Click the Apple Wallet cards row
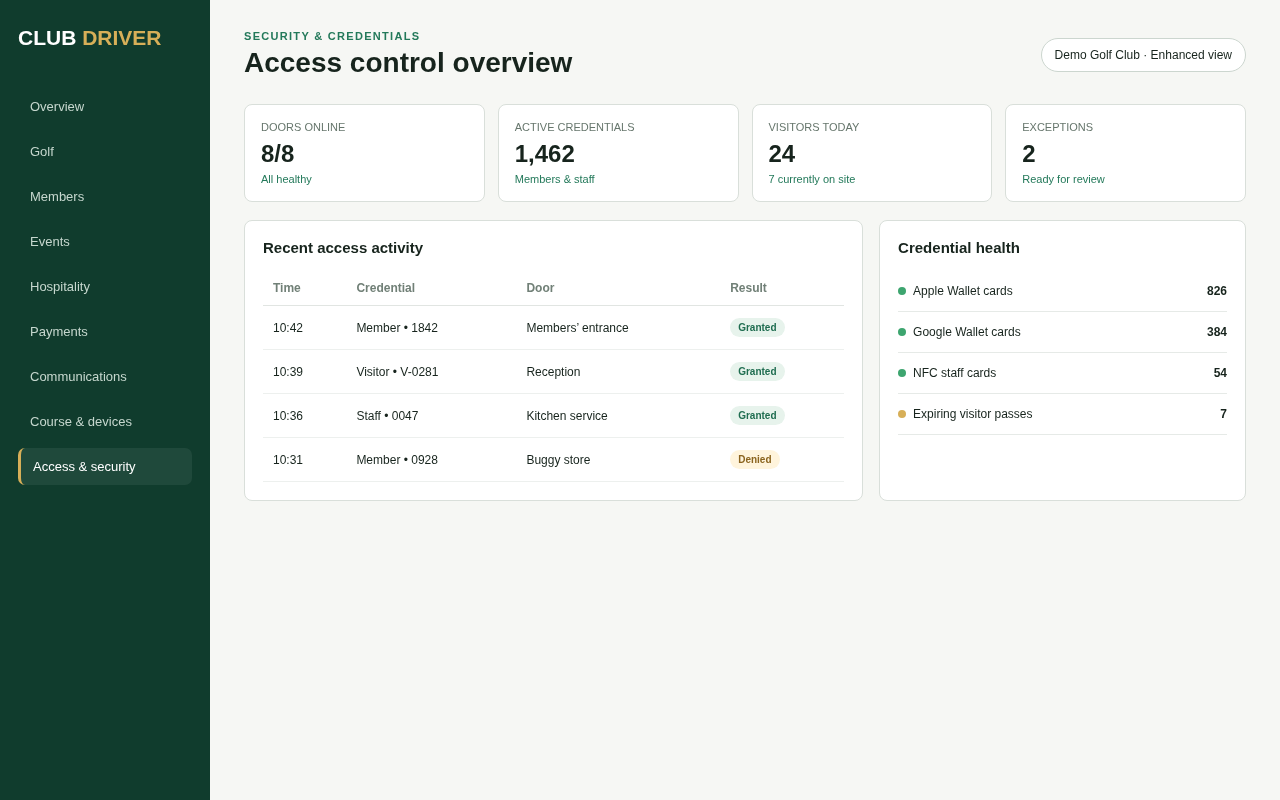Screen dimensions: 1280x800 tap(1062, 291)
